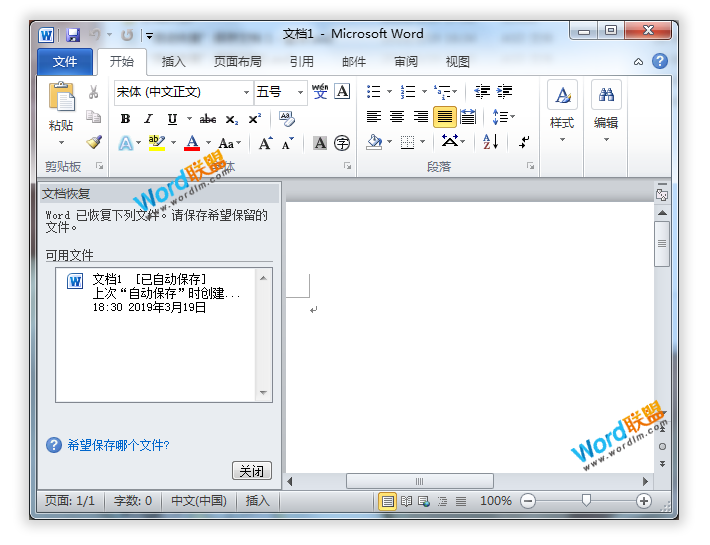Click the red font color button
This screenshot has width=710, height=545.
(x=192, y=143)
